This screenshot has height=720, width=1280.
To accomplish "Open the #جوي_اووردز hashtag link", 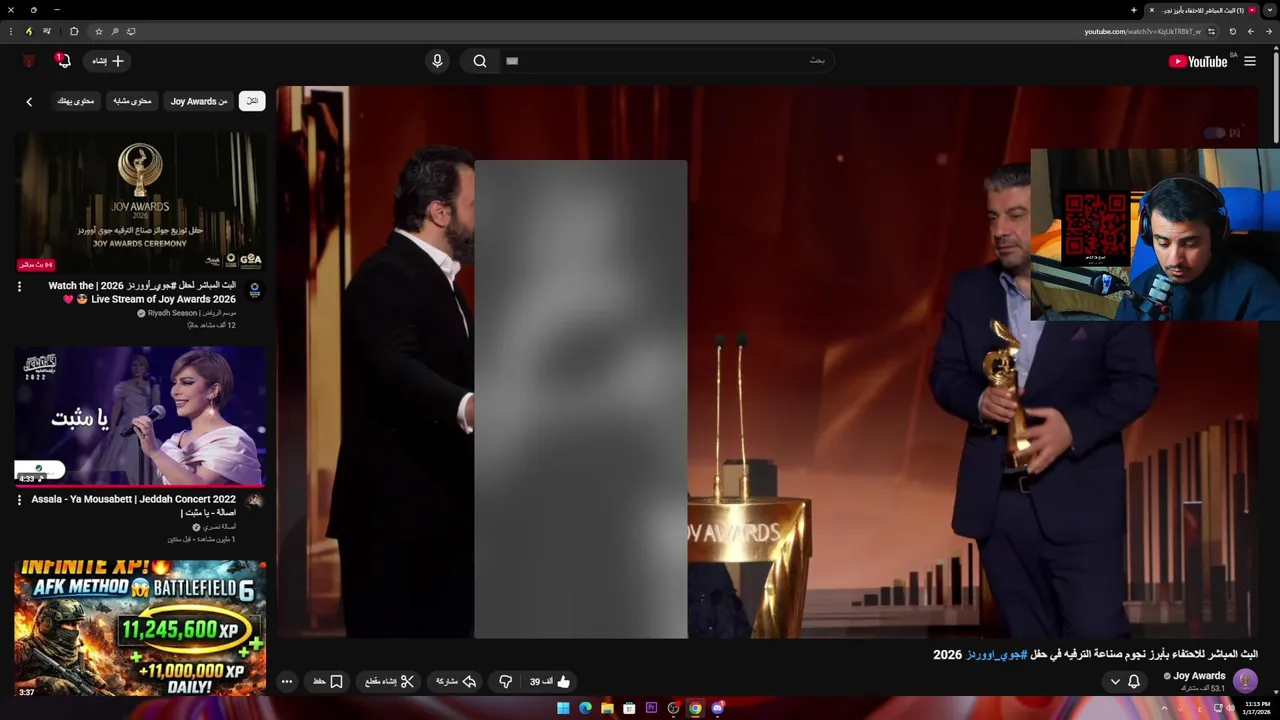I will 996,654.
